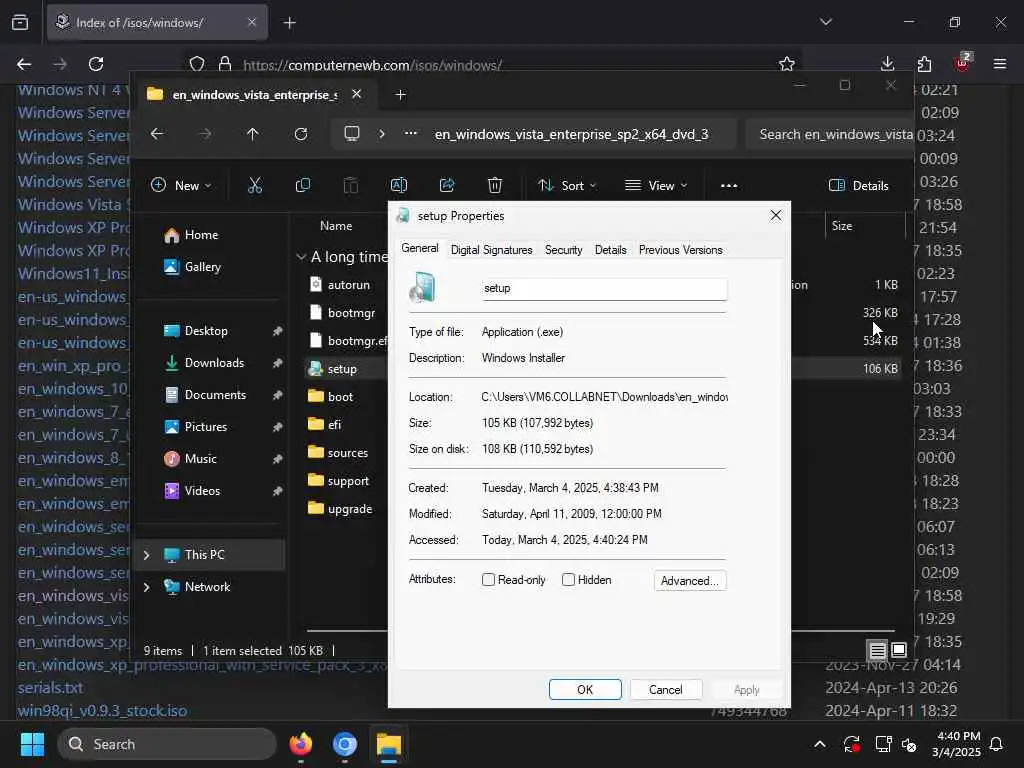1024x768 pixels.
Task: Bookmark this page with the Firefox star
Action: click(787, 64)
